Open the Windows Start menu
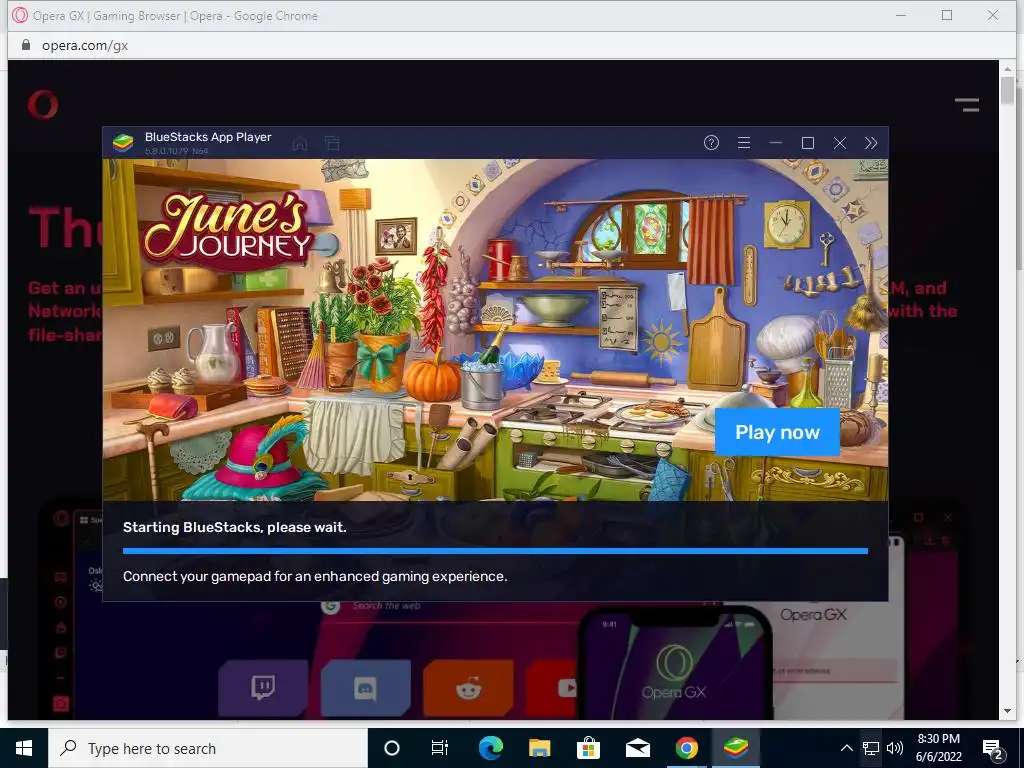1024x768 pixels. [24, 748]
